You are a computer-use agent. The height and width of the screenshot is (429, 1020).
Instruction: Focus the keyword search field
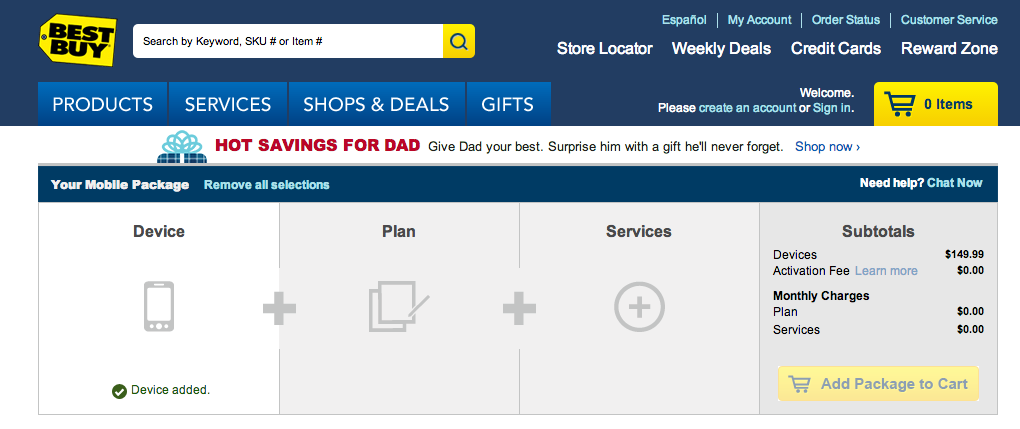(x=288, y=41)
